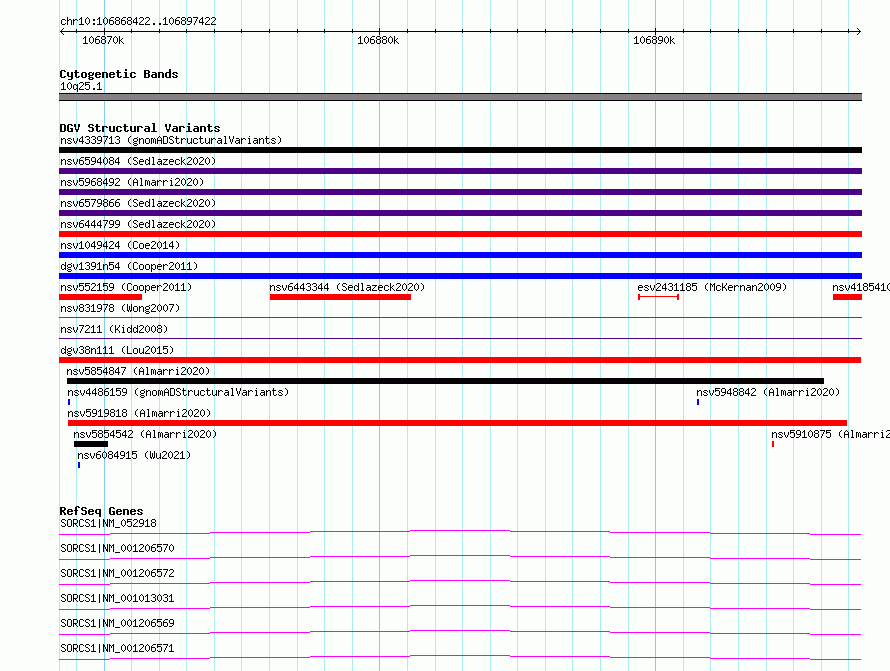Select the purple nsv6594084 variant bar

pos(460,171)
